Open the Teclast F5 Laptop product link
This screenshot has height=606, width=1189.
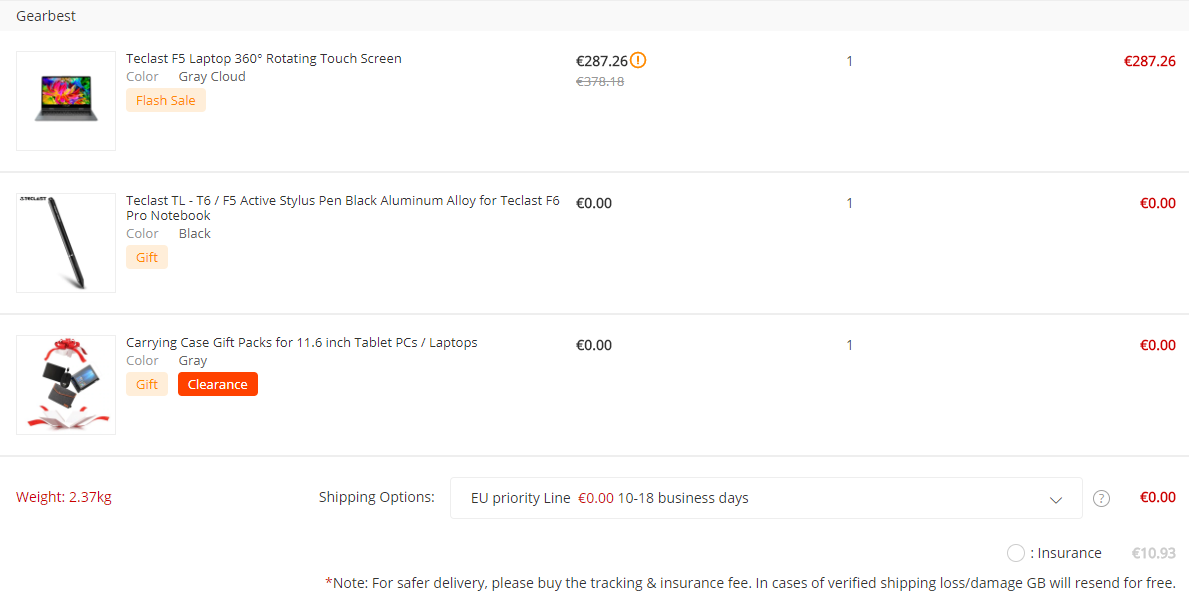pyautogui.click(x=263, y=59)
